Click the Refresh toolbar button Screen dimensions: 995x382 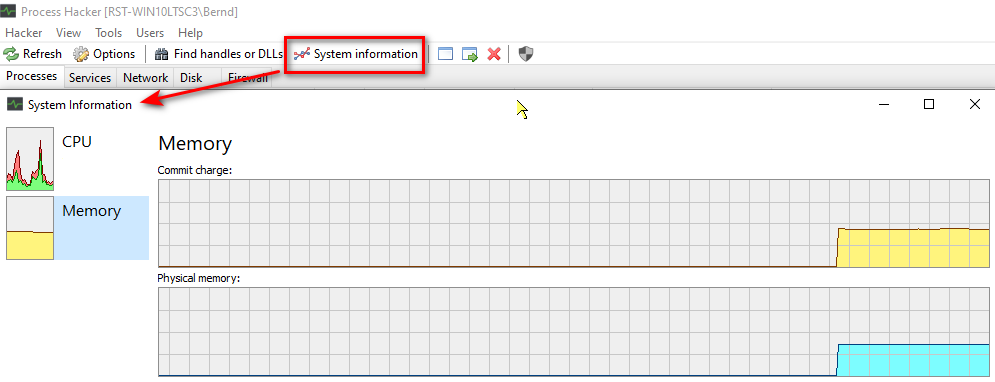point(33,54)
